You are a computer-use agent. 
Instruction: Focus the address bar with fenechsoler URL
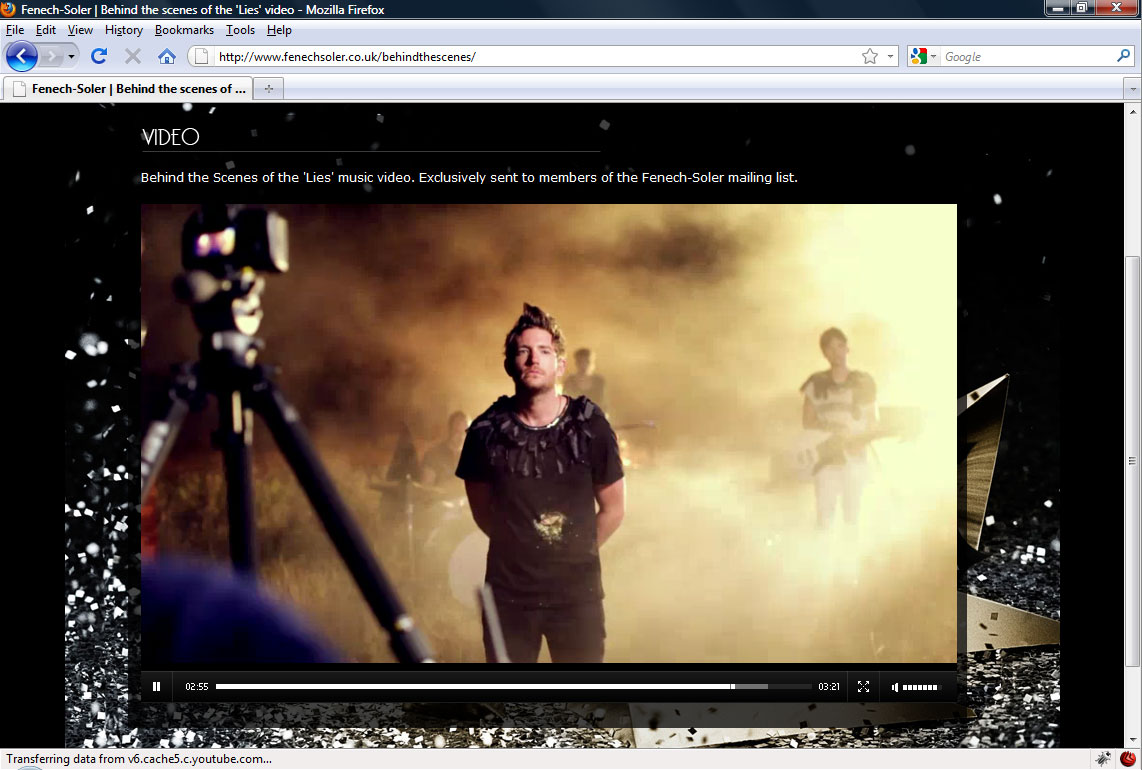(535, 56)
